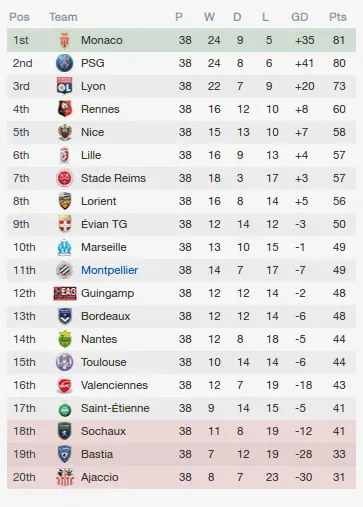Select Valenciennes in the table
Image resolution: width=363 pixels, height=507 pixels.
pos(114,385)
